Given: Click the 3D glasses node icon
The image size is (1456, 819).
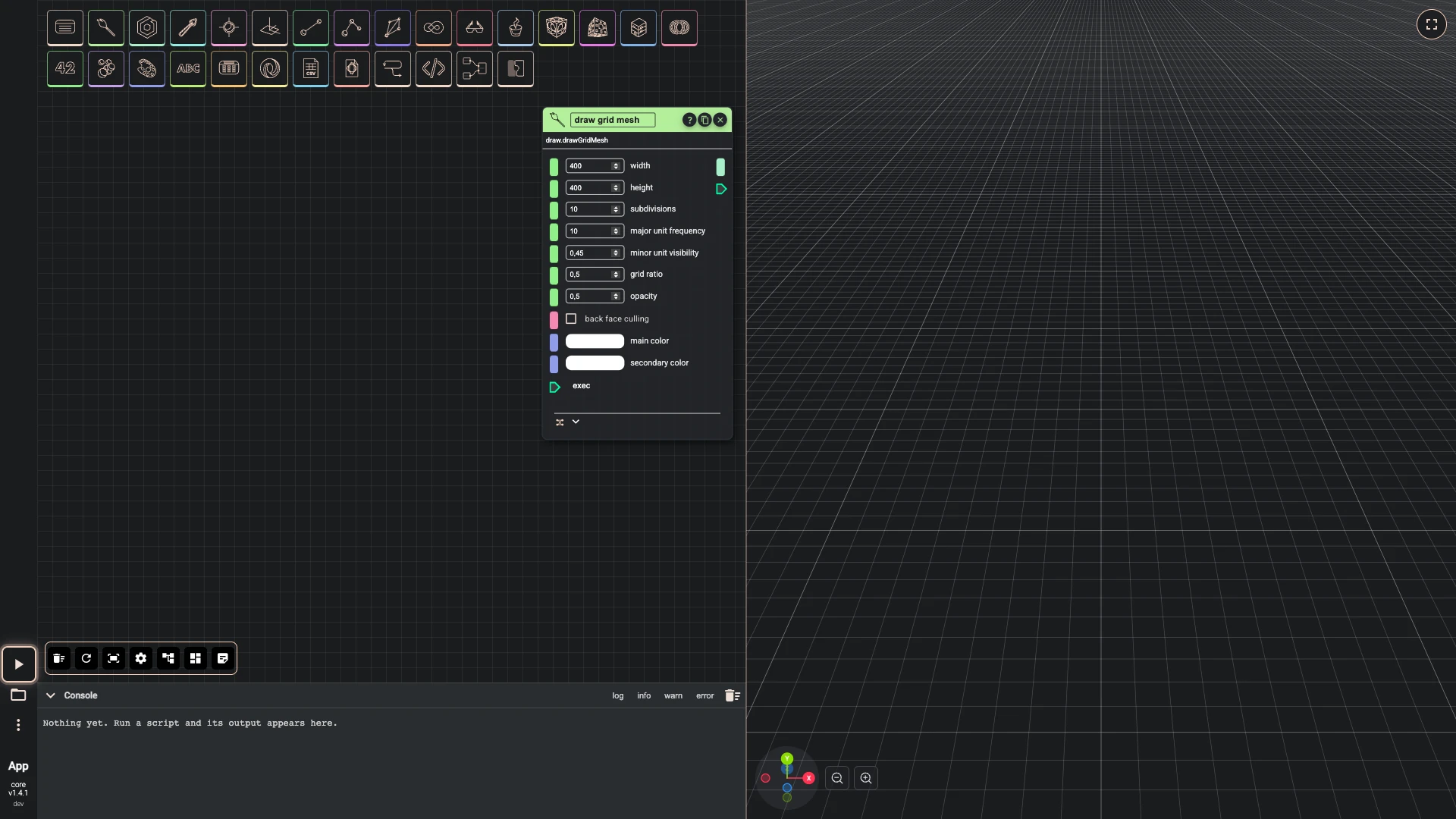Looking at the screenshot, I should click(475, 28).
